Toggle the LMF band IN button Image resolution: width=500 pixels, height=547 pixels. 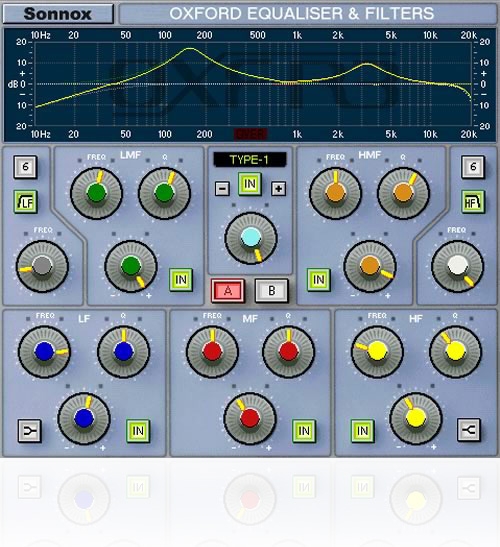pos(181,280)
